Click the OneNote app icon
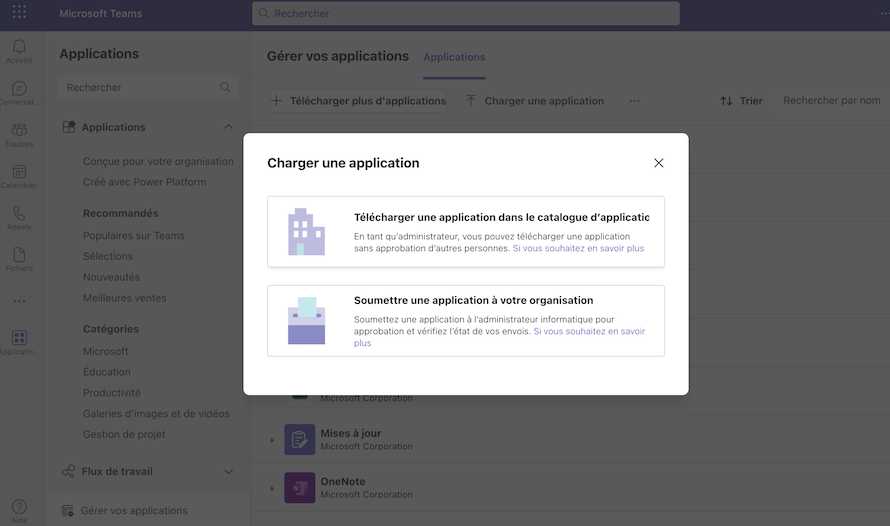The image size is (890, 526). (x=300, y=487)
